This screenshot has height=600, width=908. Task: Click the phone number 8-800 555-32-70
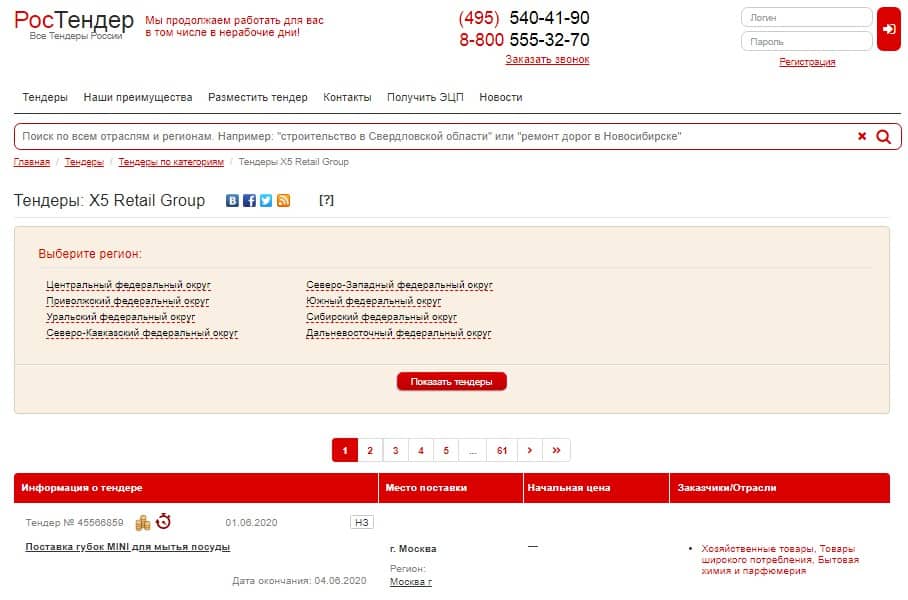[524, 40]
